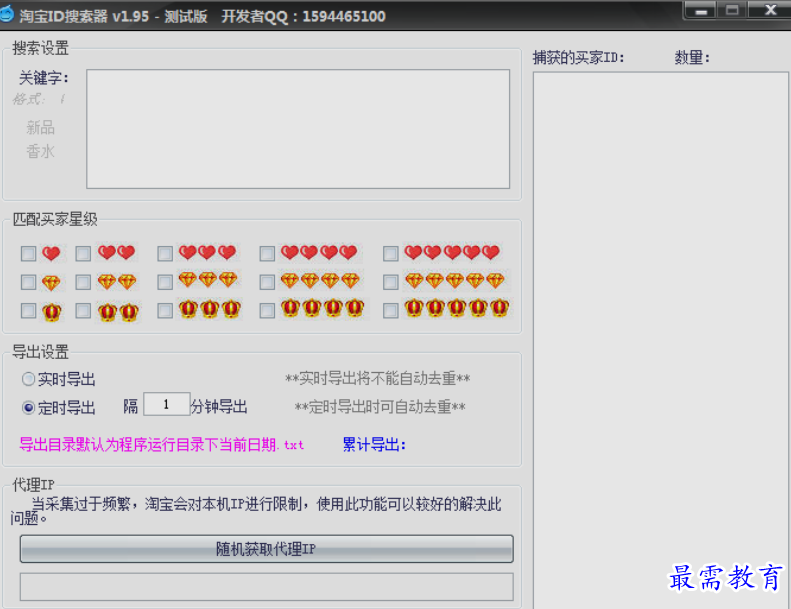Image resolution: width=791 pixels, height=609 pixels.
Task: Click the five crowns rating icon
Action: pyautogui.click(x=457, y=308)
